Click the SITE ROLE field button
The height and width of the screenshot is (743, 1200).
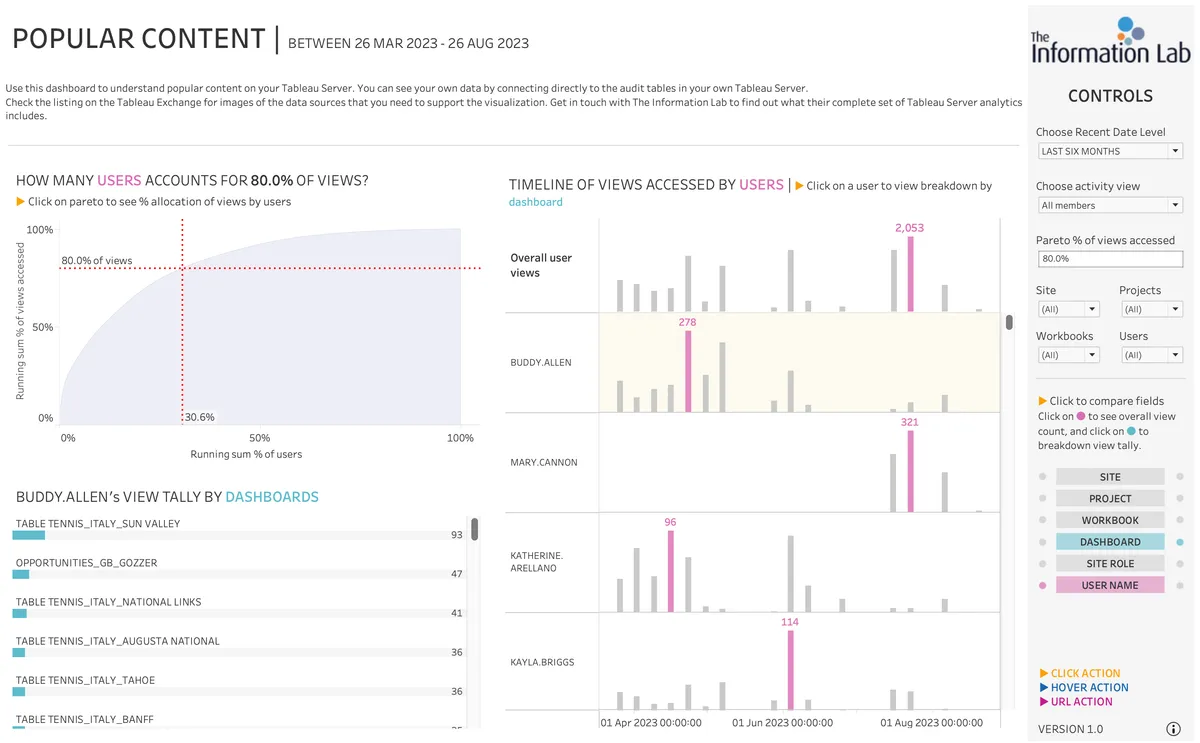point(1110,563)
